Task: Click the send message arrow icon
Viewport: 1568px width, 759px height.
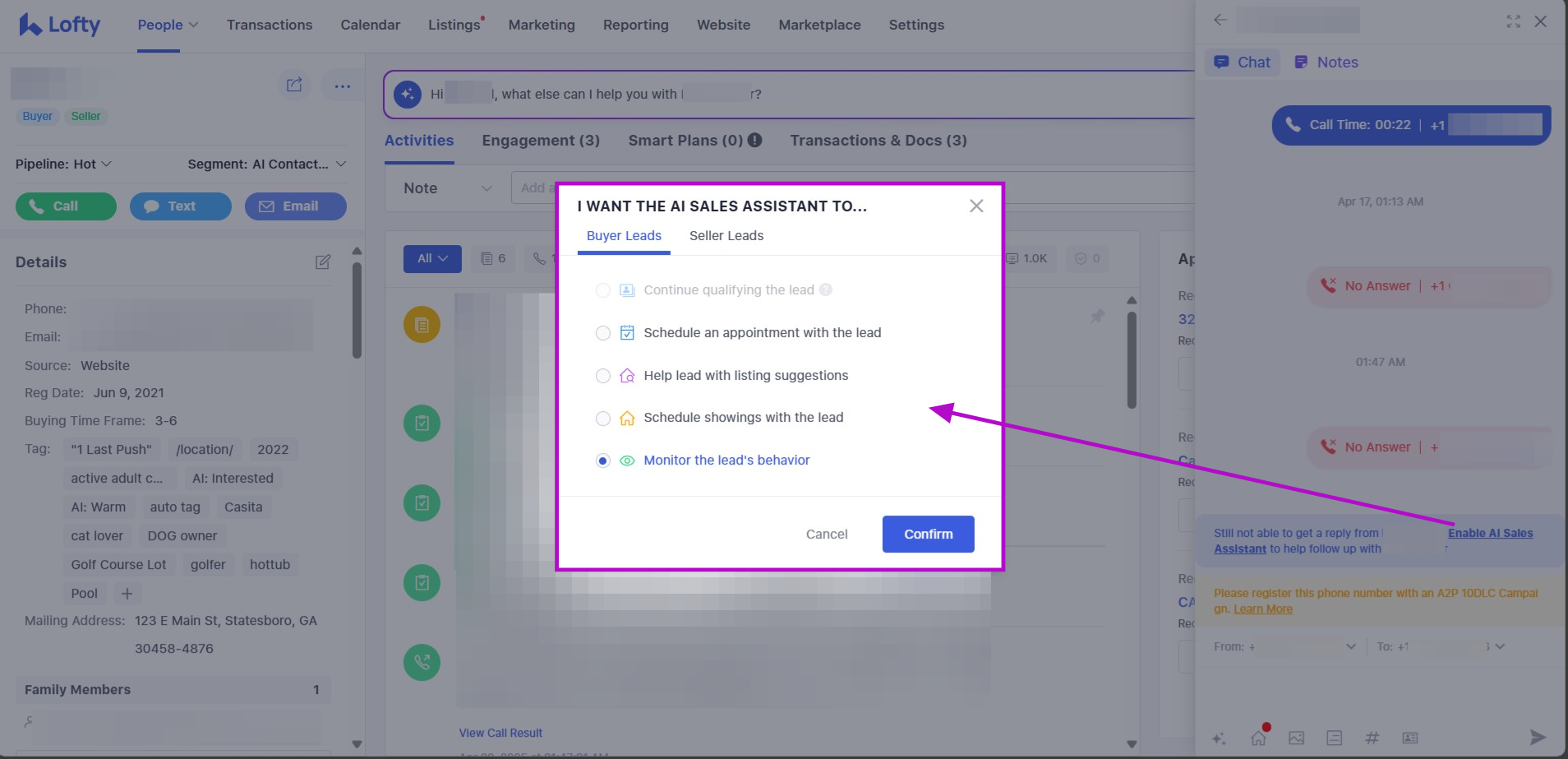Action: click(1537, 737)
